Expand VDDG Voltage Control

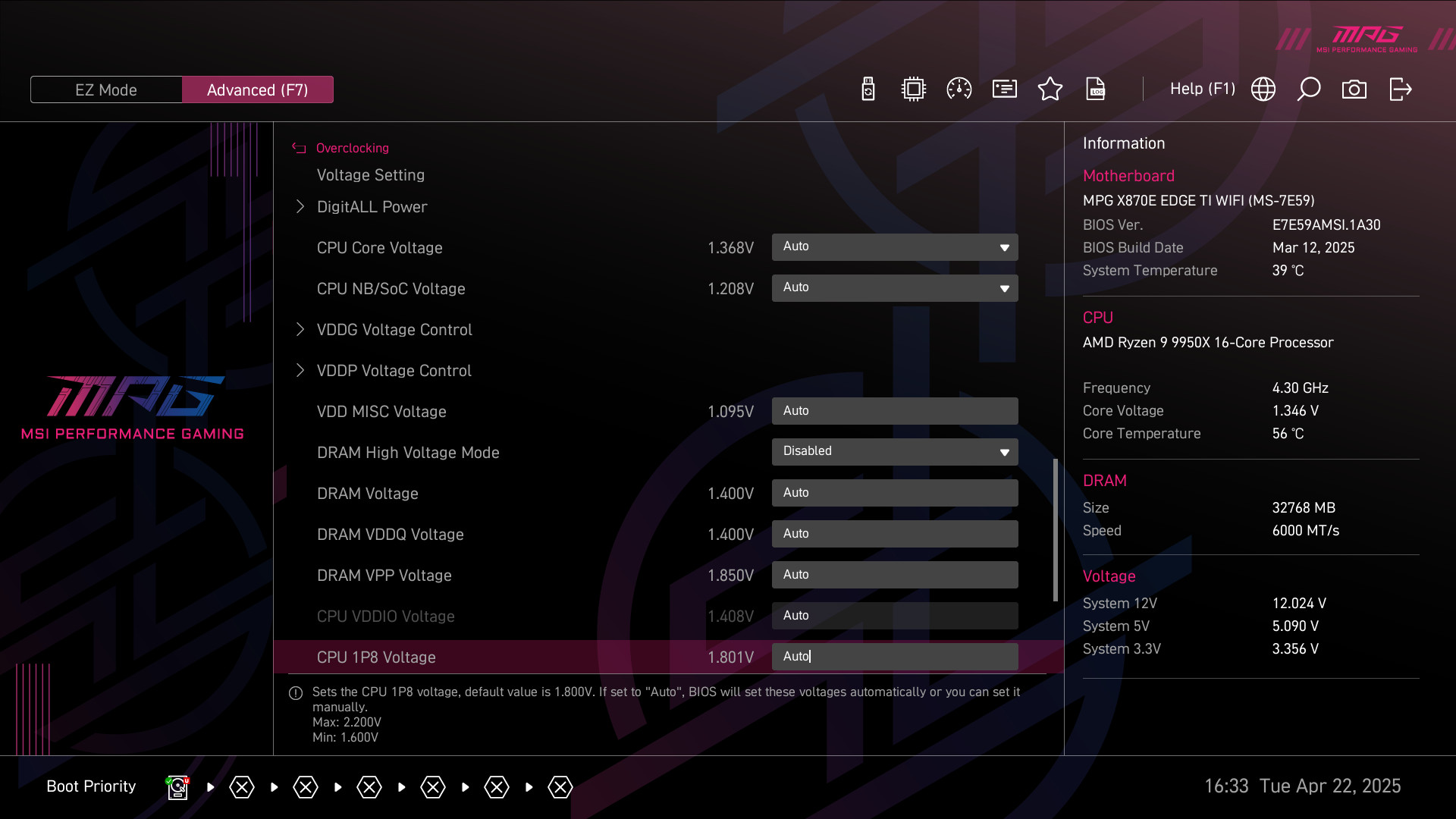click(x=394, y=330)
